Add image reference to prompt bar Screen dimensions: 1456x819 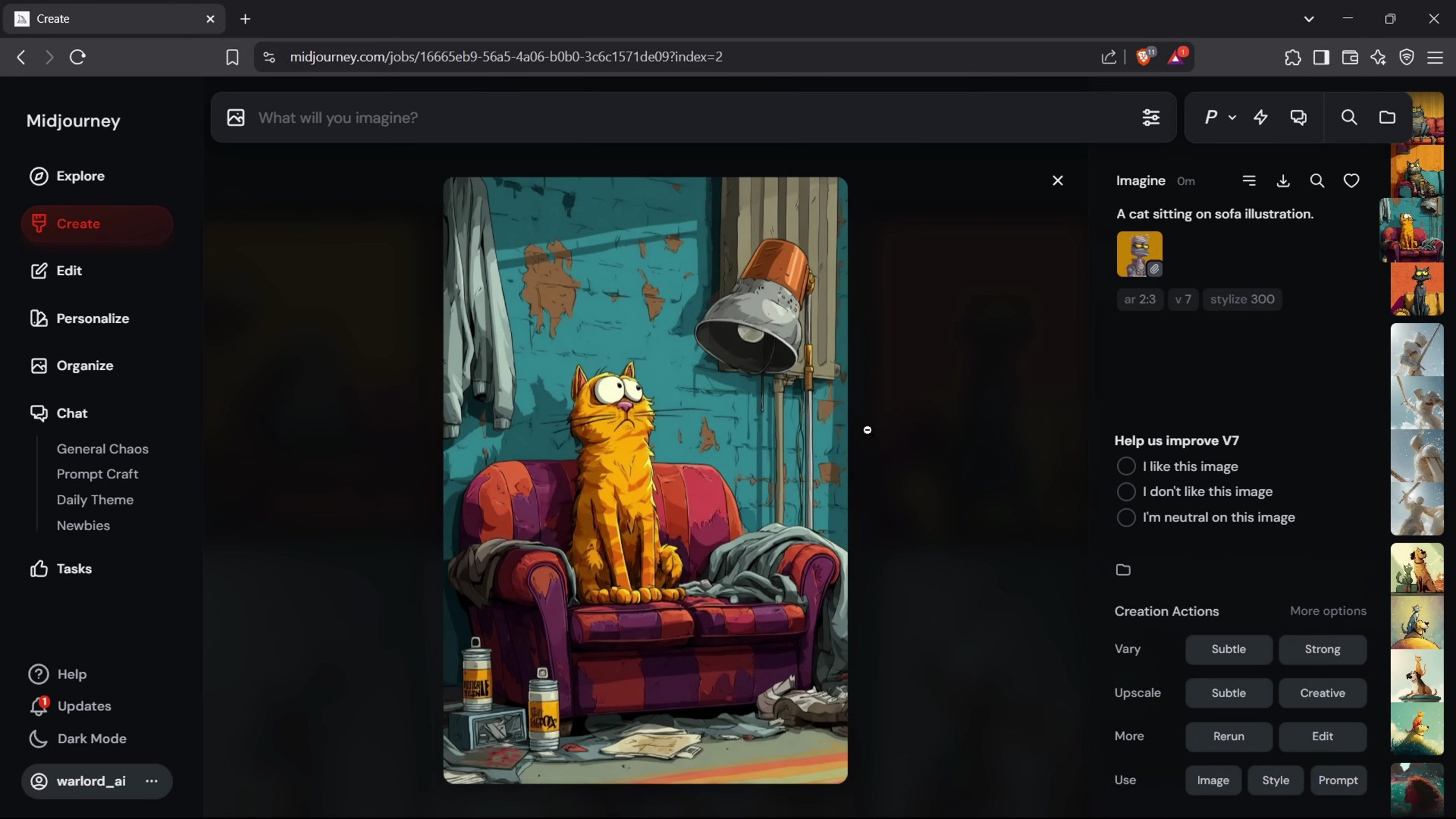tap(235, 117)
